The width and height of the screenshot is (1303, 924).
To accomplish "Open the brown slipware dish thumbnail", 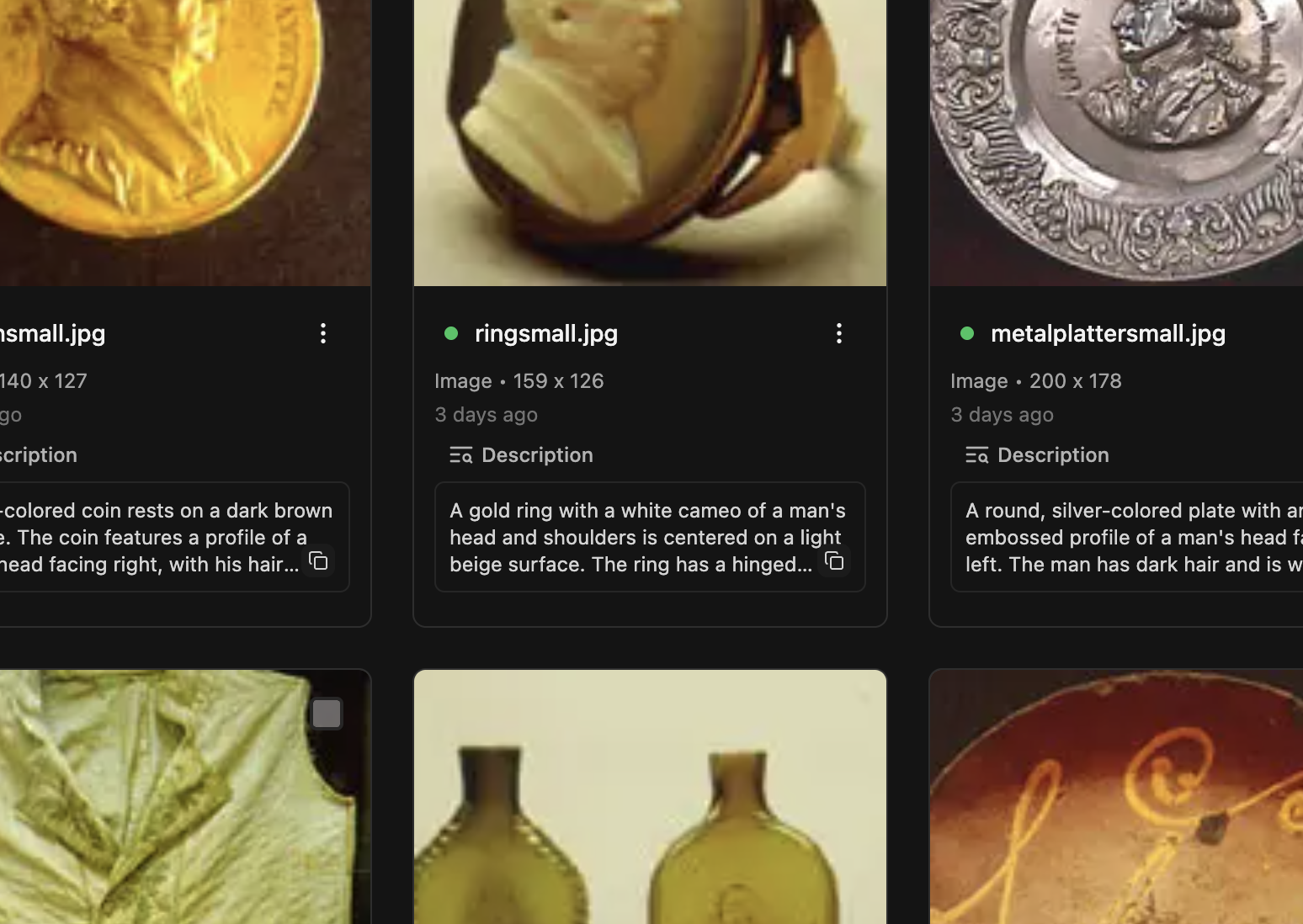I will click(x=1116, y=799).
